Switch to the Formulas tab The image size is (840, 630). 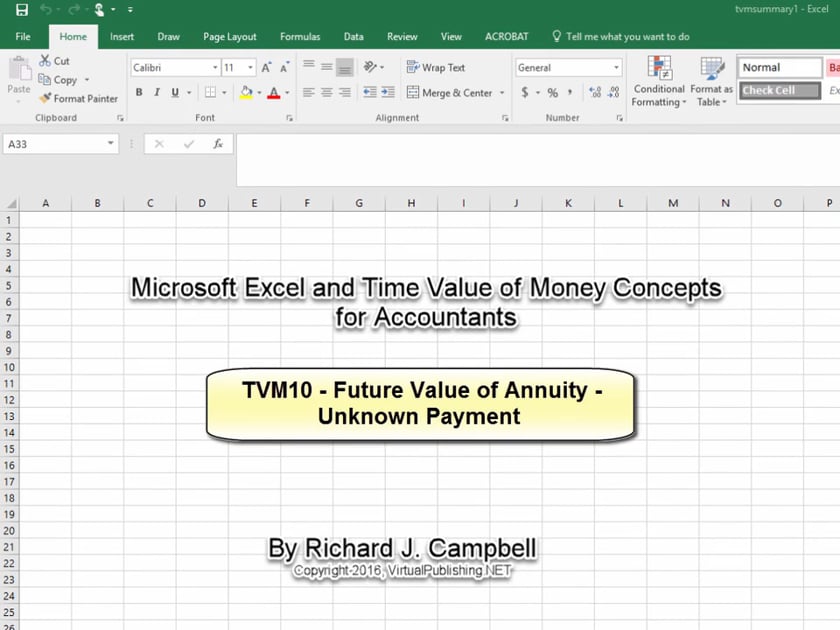tap(300, 36)
